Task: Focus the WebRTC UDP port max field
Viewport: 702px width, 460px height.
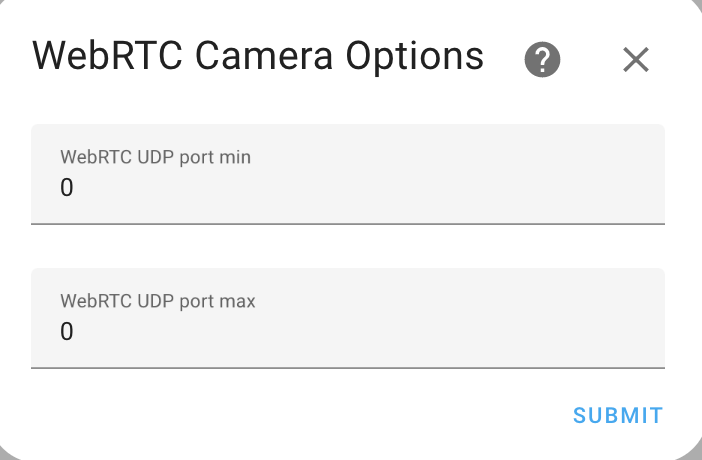Action: click(x=348, y=318)
